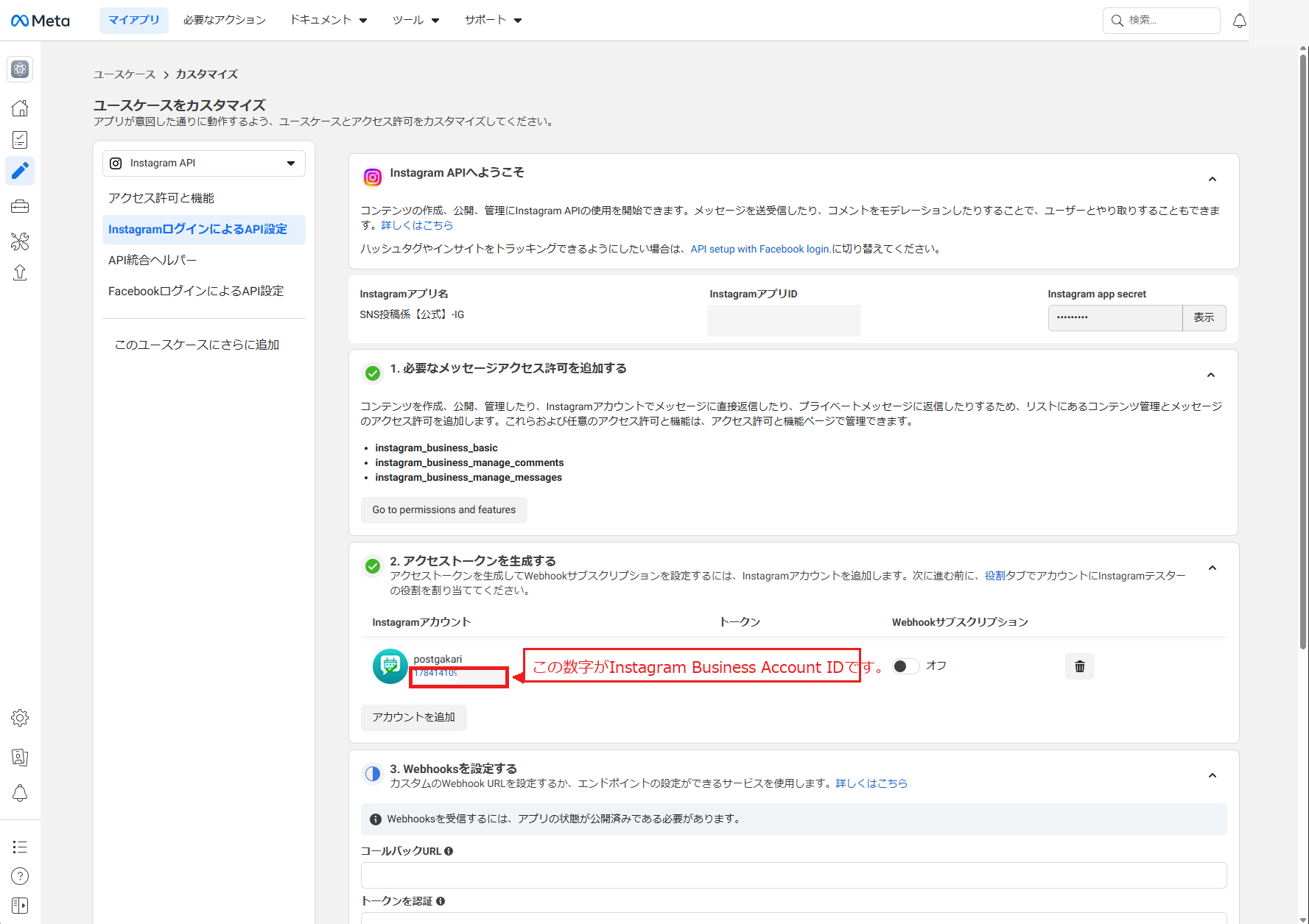Screen dimensions: 1309x924
Task: Open the tools wrench icon in sidebar
Action: coord(20,241)
